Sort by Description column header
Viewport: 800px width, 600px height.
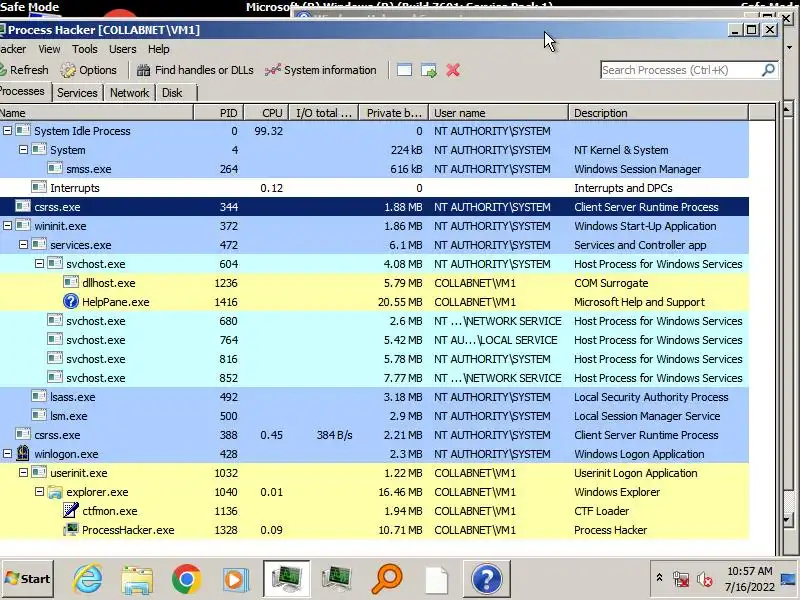click(658, 113)
